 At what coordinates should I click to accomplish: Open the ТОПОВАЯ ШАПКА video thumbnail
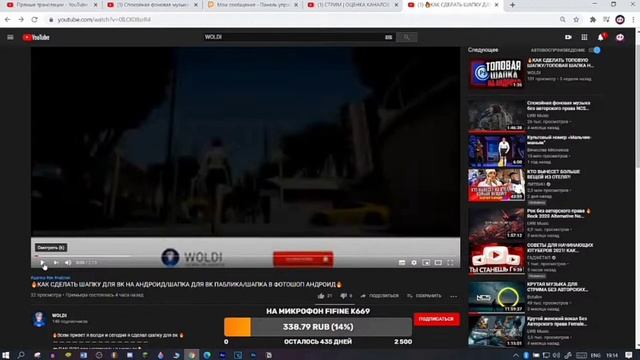click(496, 74)
